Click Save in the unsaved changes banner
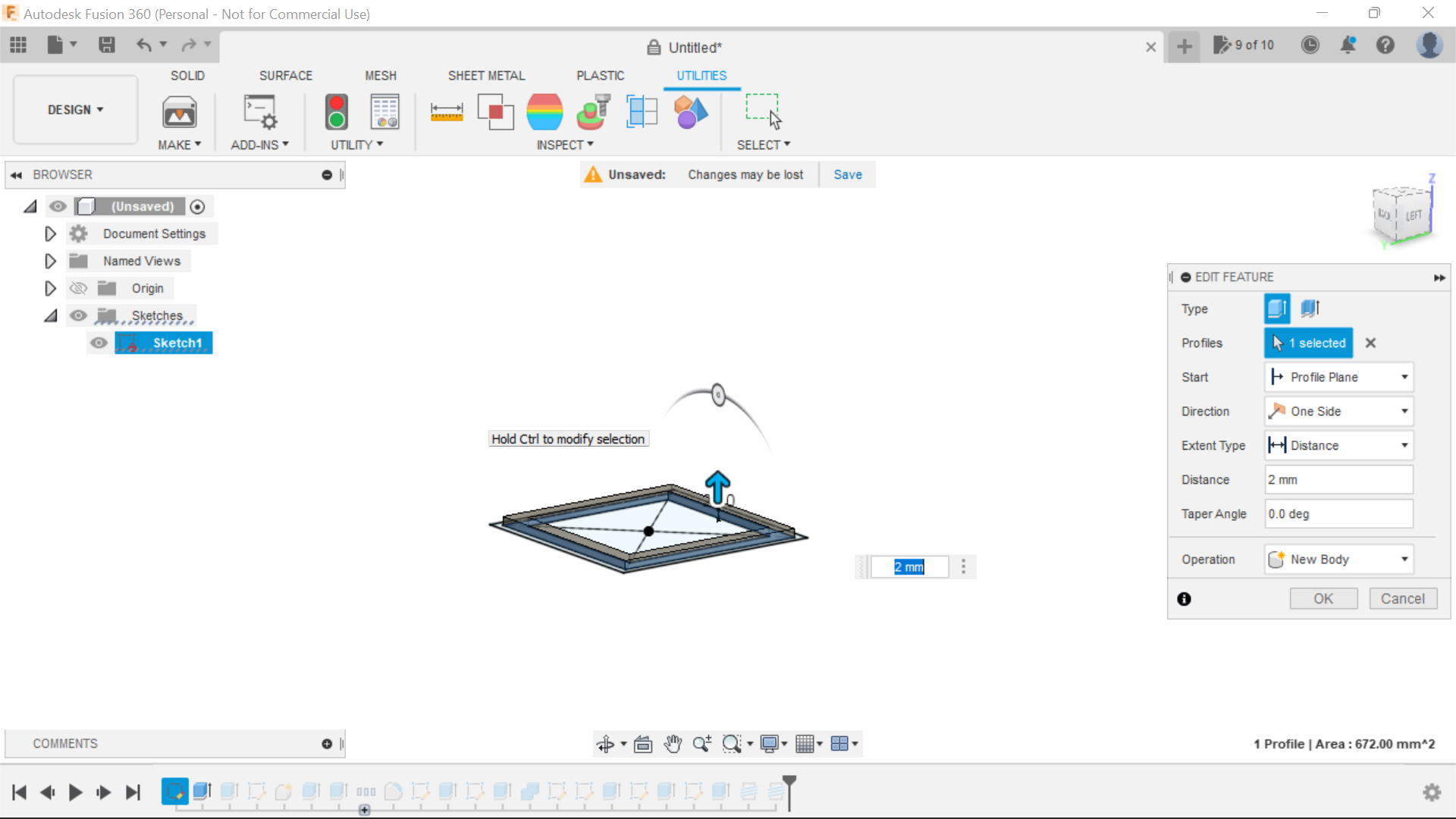This screenshot has width=1456, height=819. pos(847,174)
